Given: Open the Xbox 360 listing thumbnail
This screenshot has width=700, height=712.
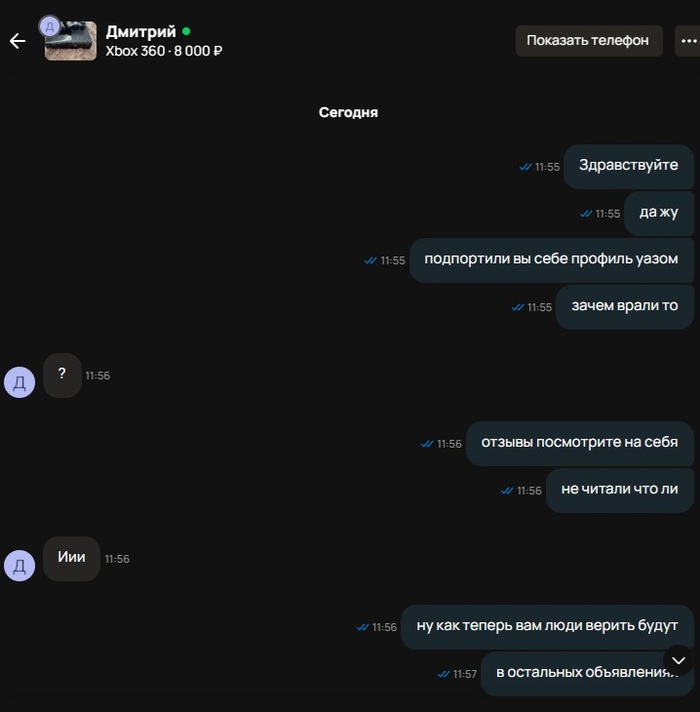Looking at the screenshot, I should pos(71,41).
